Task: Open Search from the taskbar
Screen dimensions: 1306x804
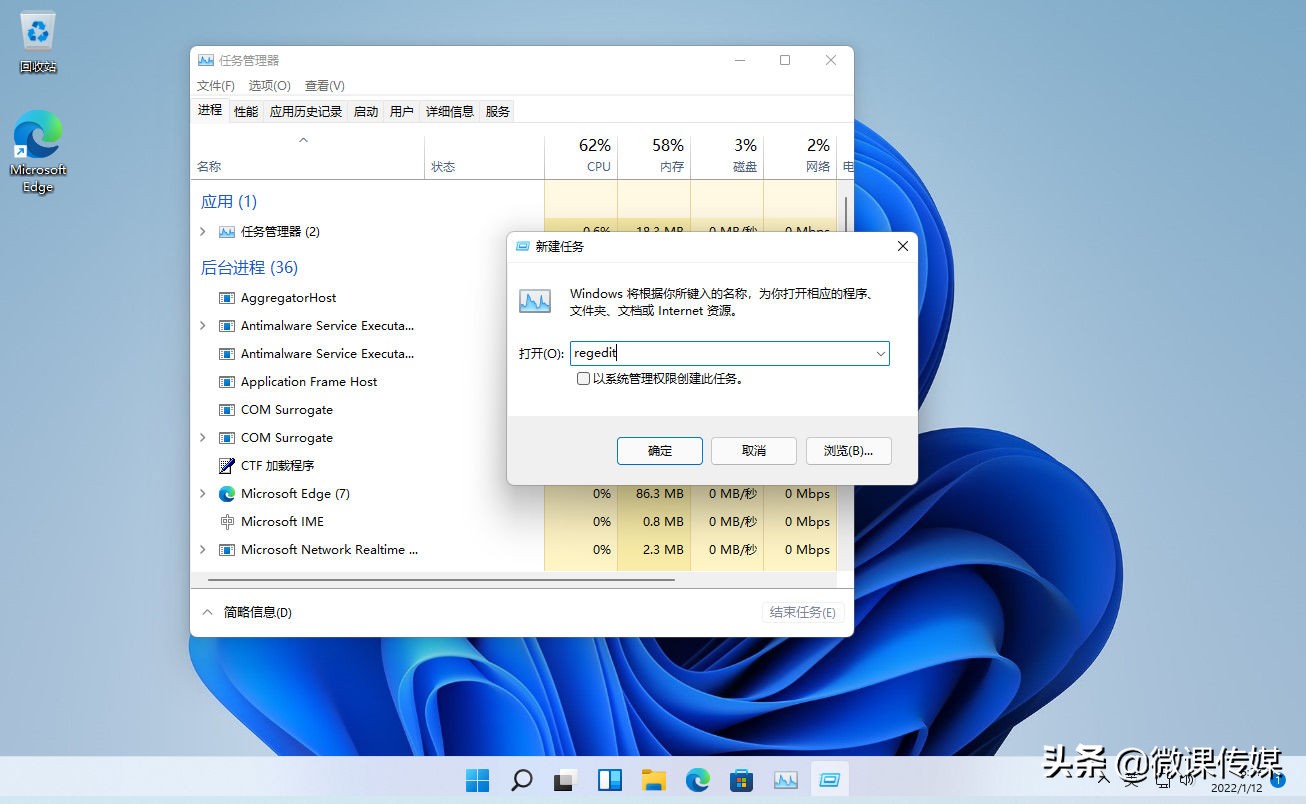Action: (521, 779)
